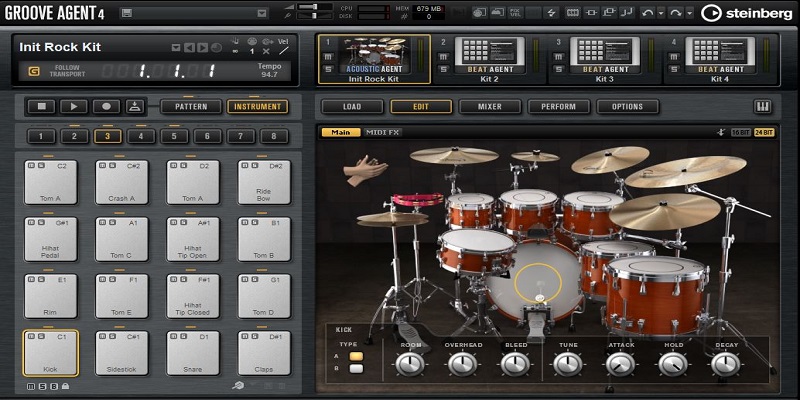The image size is (800, 400).
Task: Select Kick type B radio option
Action: click(356, 369)
